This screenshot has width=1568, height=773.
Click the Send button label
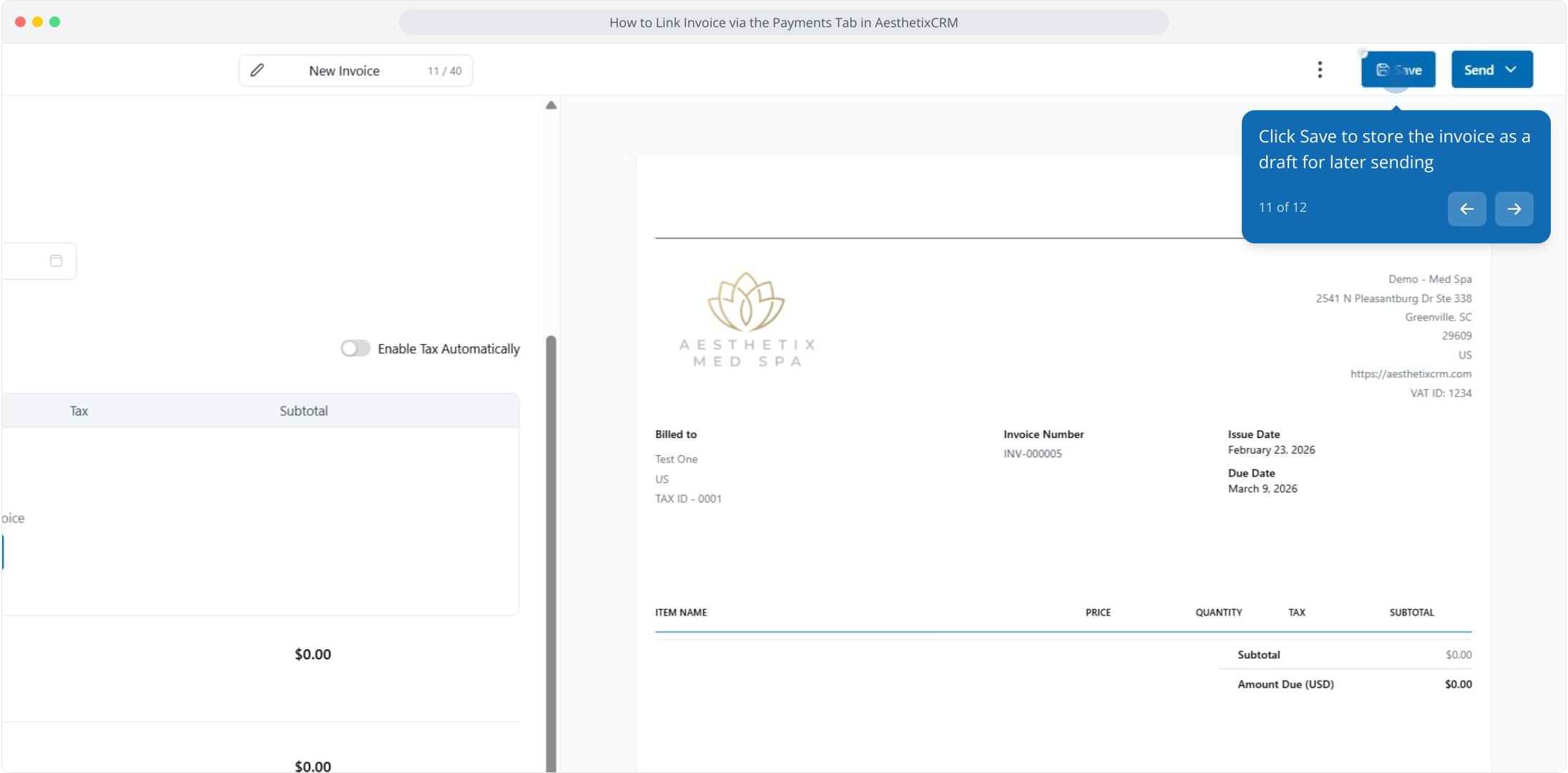[1478, 69]
